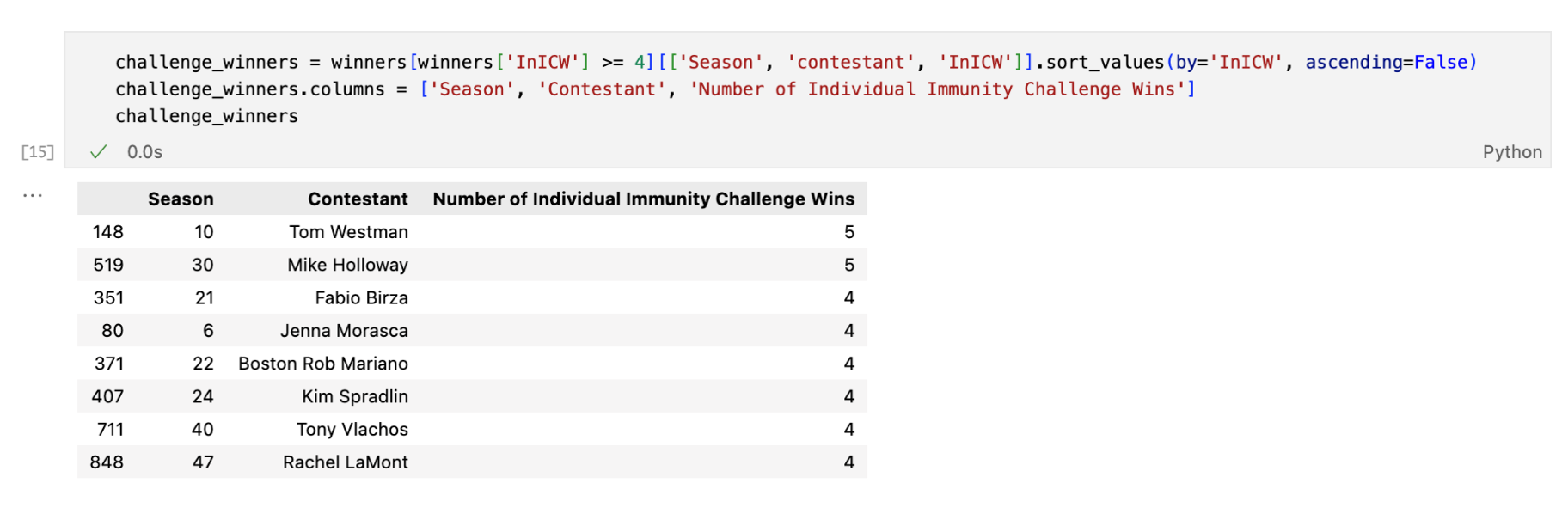Click the Contestant column header
The image size is (1568, 520).
[358, 199]
